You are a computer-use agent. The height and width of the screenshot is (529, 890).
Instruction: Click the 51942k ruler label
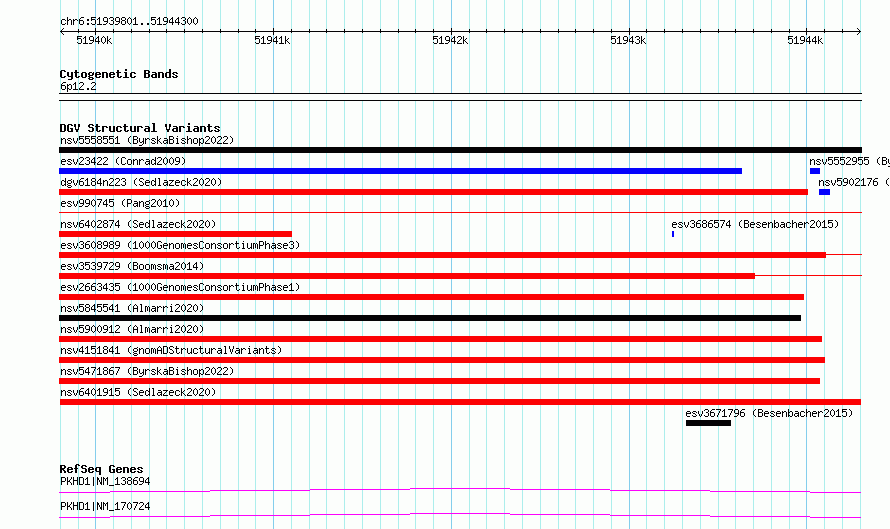450,40
